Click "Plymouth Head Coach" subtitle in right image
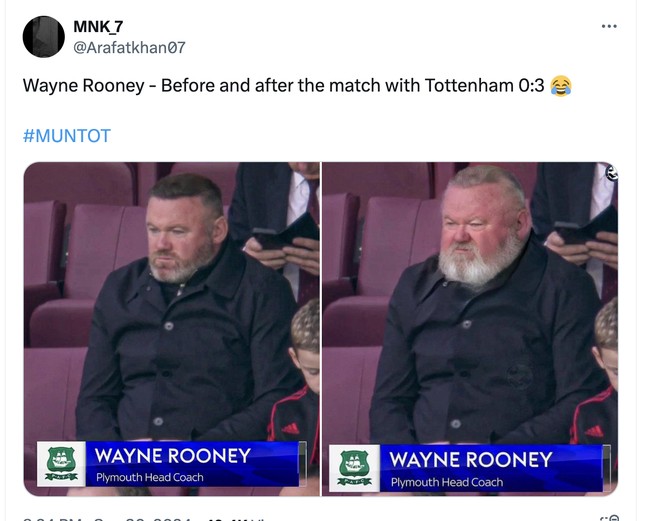Viewport: 650px width, 521px height. pyautogui.click(x=447, y=483)
